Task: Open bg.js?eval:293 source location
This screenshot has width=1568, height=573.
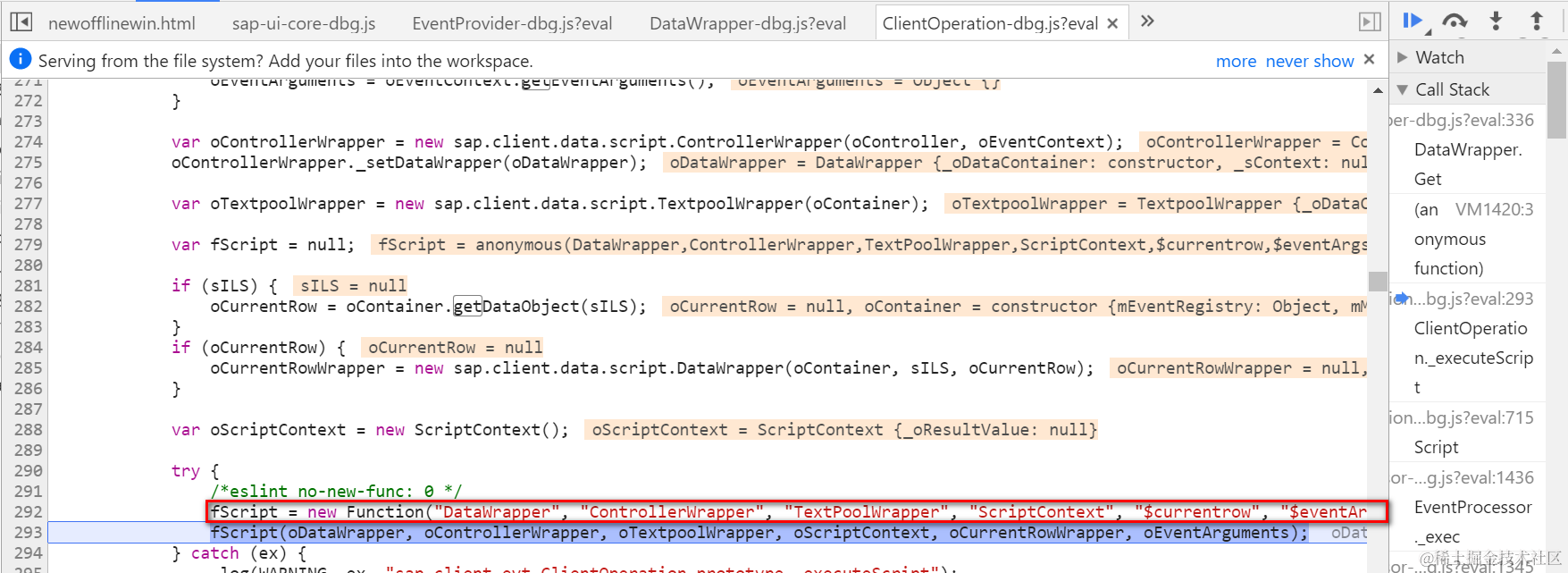Action: [1472, 299]
